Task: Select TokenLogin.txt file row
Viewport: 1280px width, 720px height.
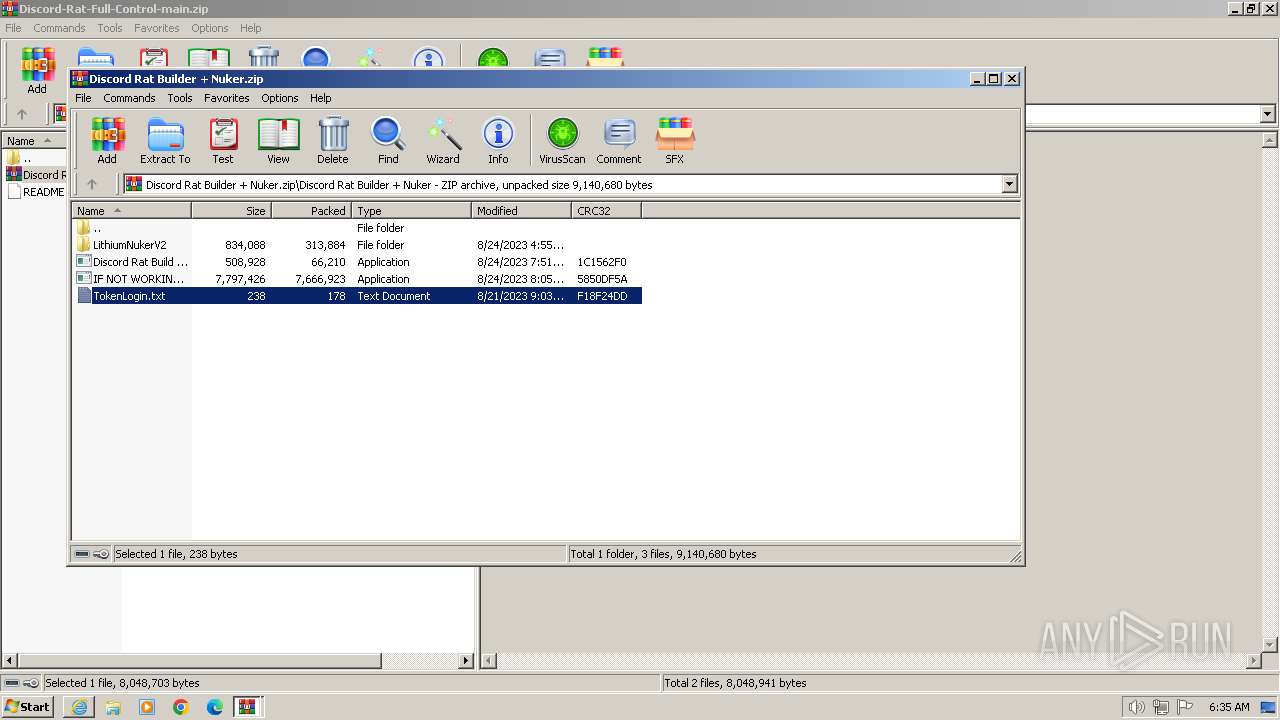Action: pyautogui.click(x=358, y=296)
